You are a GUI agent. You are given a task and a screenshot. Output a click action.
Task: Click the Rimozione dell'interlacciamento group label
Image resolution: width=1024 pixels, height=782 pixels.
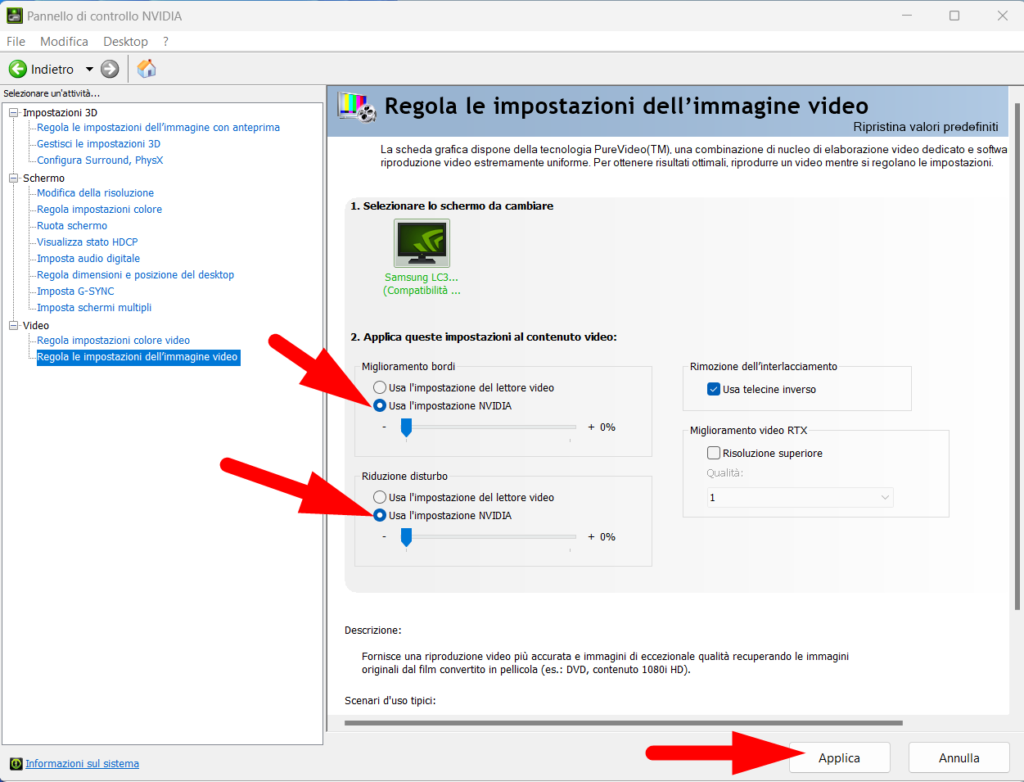click(763, 367)
